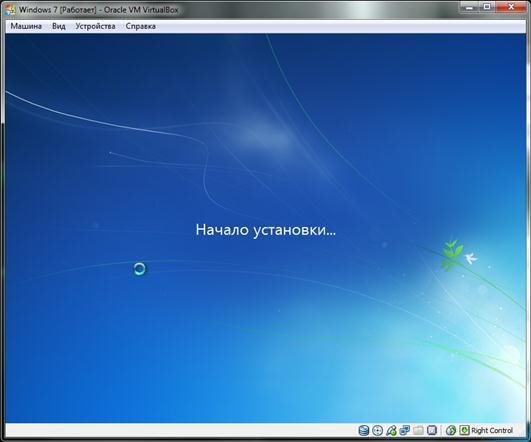Click the VirtualBox icon in title bar

10,9
